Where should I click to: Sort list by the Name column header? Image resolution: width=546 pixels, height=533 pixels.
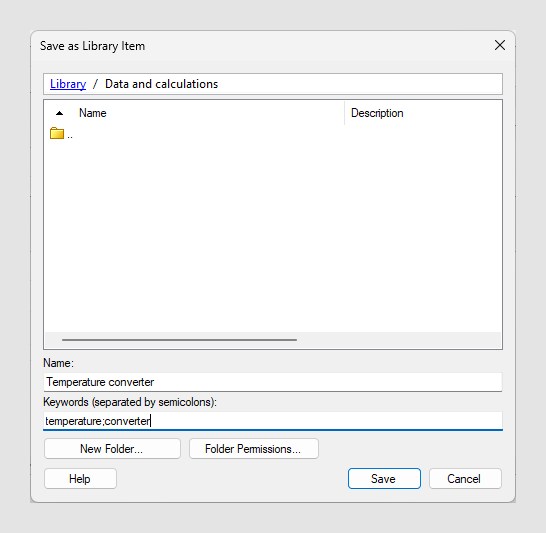93,113
